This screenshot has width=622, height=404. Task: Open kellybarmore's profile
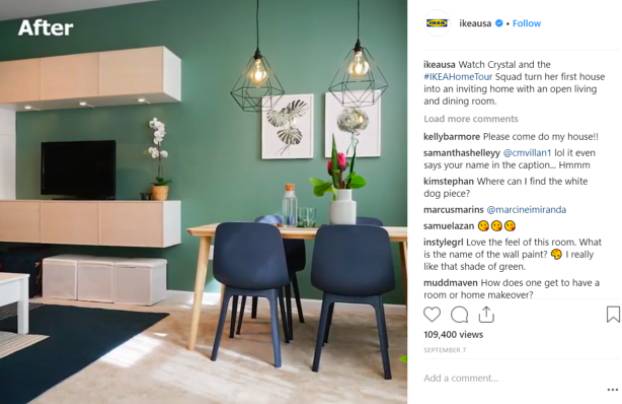pyautogui.click(x=452, y=137)
